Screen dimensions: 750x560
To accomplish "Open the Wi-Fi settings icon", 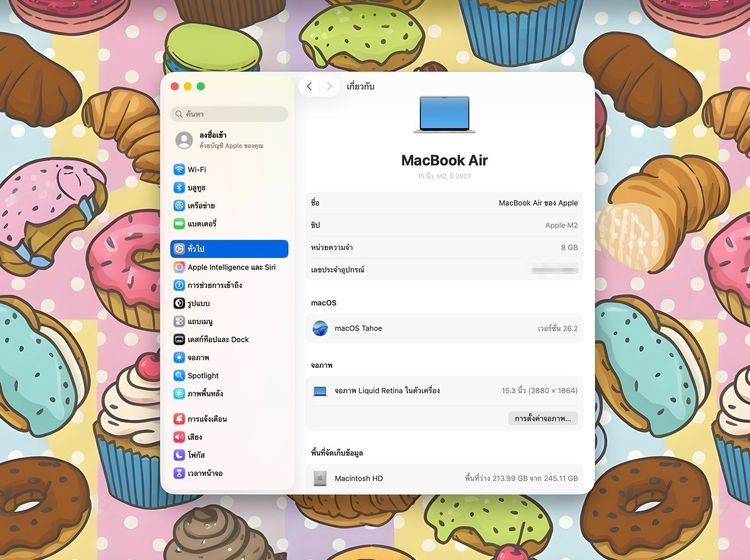I will tap(179, 169).
